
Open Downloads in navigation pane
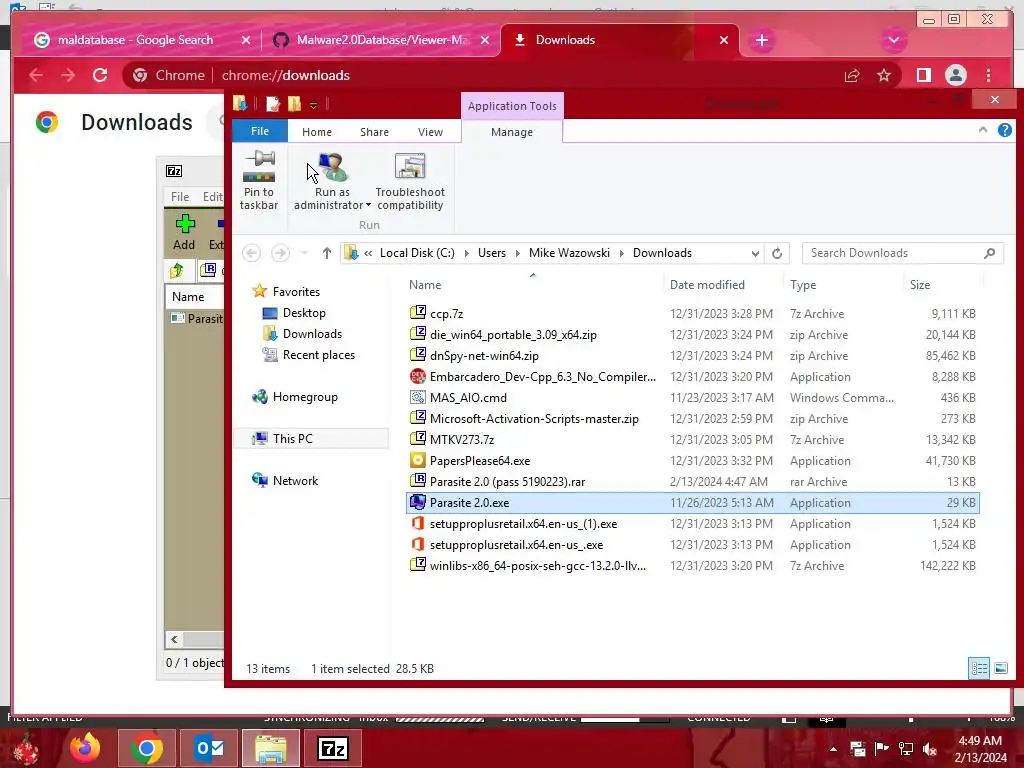click(312, 334)
